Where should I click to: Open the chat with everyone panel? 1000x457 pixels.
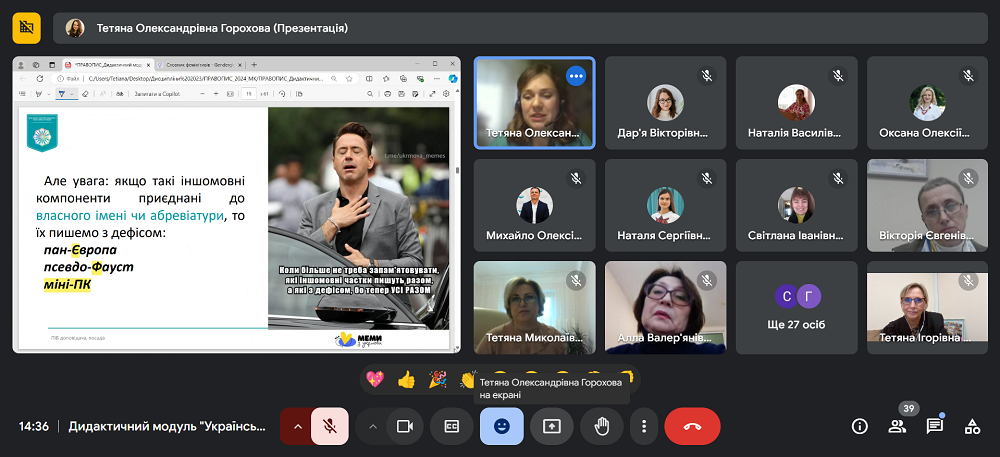click(934, 426)
